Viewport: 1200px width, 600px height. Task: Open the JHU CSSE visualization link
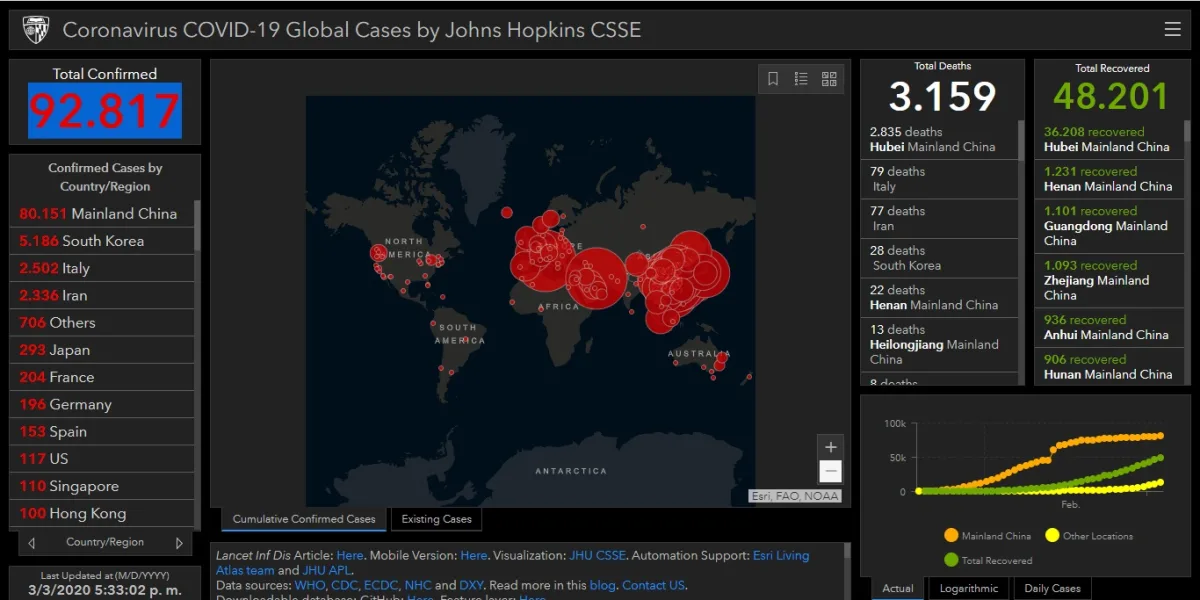pyautogui.click(x=597, y=555)
